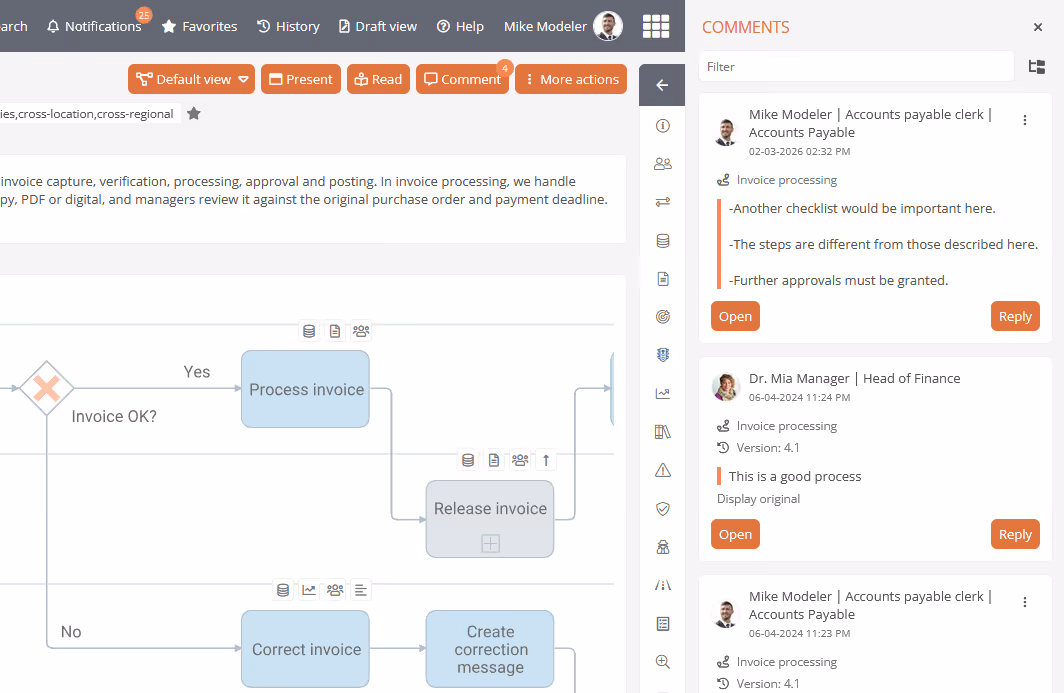The width and height of the screenshot is (1064, 693).
Task: Expand the Default view dropdown
Action: coord(191,79)
